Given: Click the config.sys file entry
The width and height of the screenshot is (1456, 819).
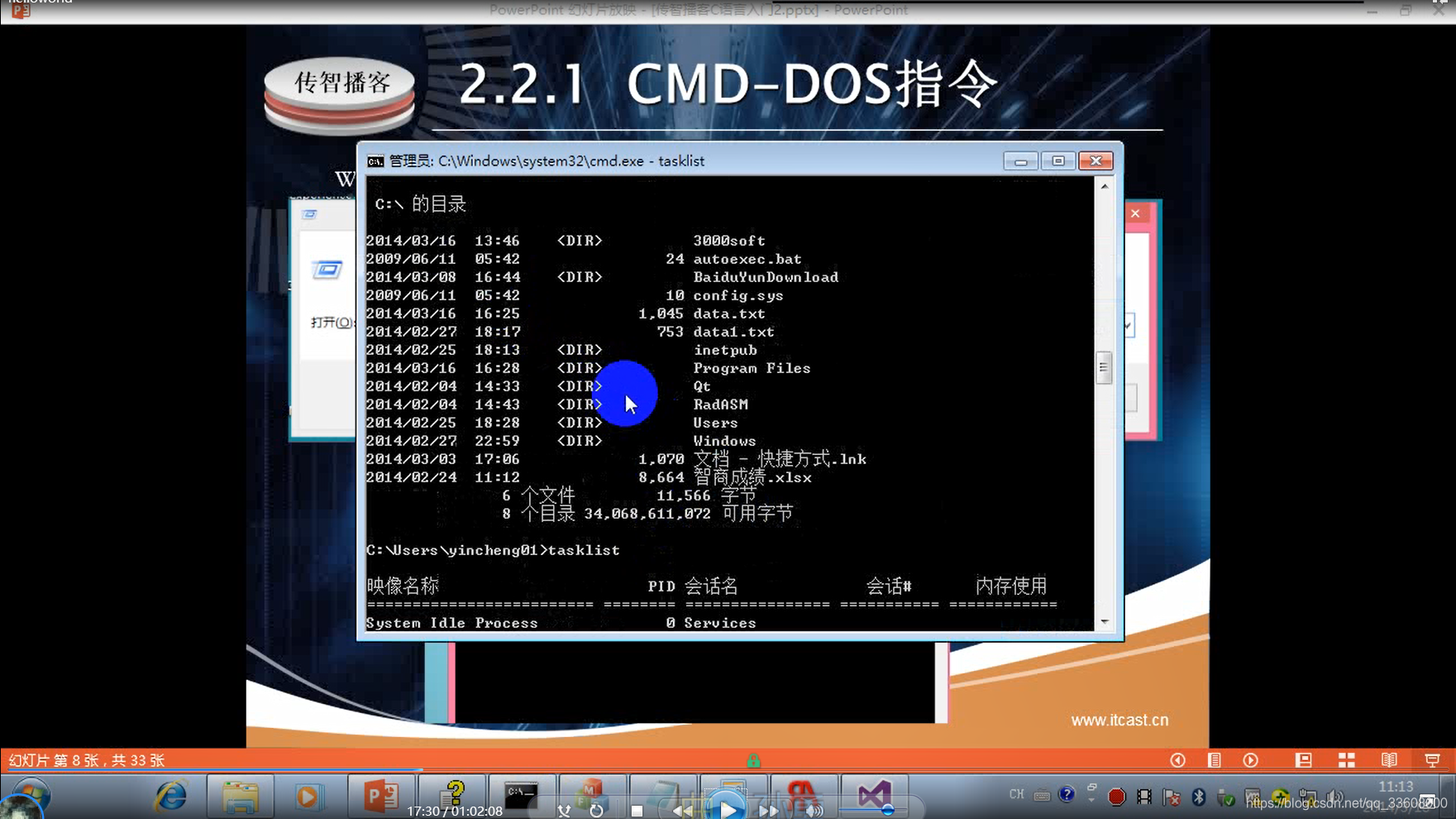Looking at the screenshot, I should [x=738, y=295].
